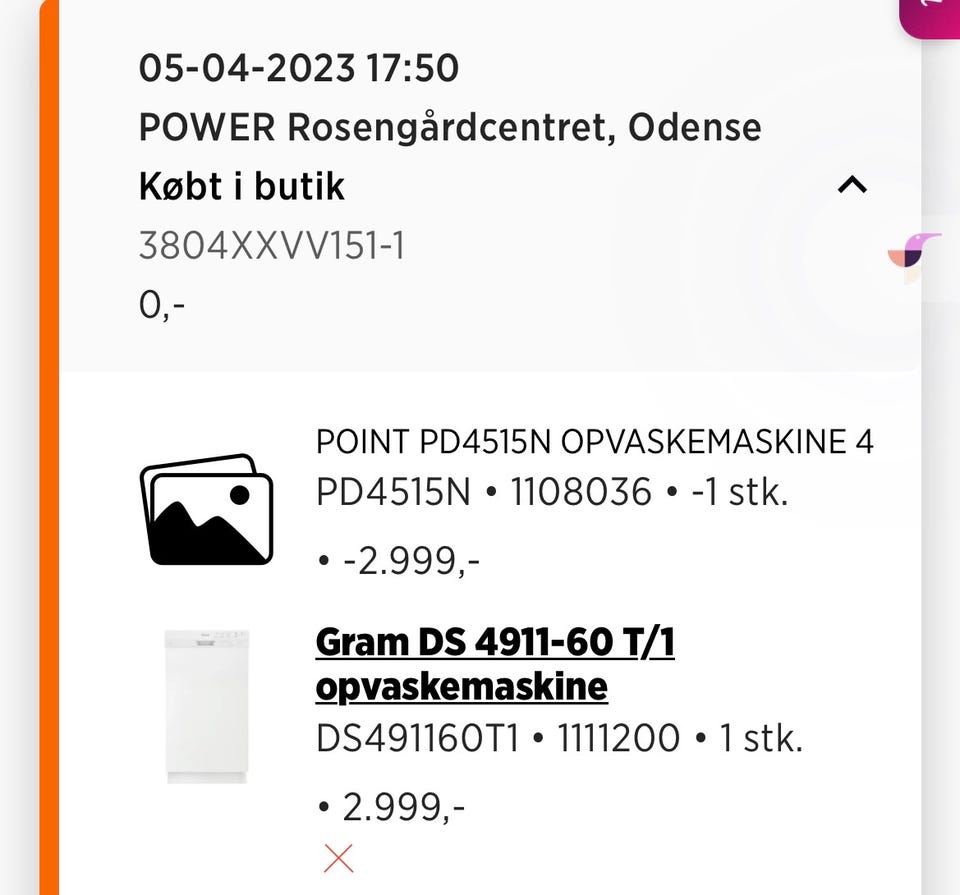This screenshot has width=960, height=895.
Task: Tap the purchase date 05-04-2023 17:50
Action: [298, 68]
